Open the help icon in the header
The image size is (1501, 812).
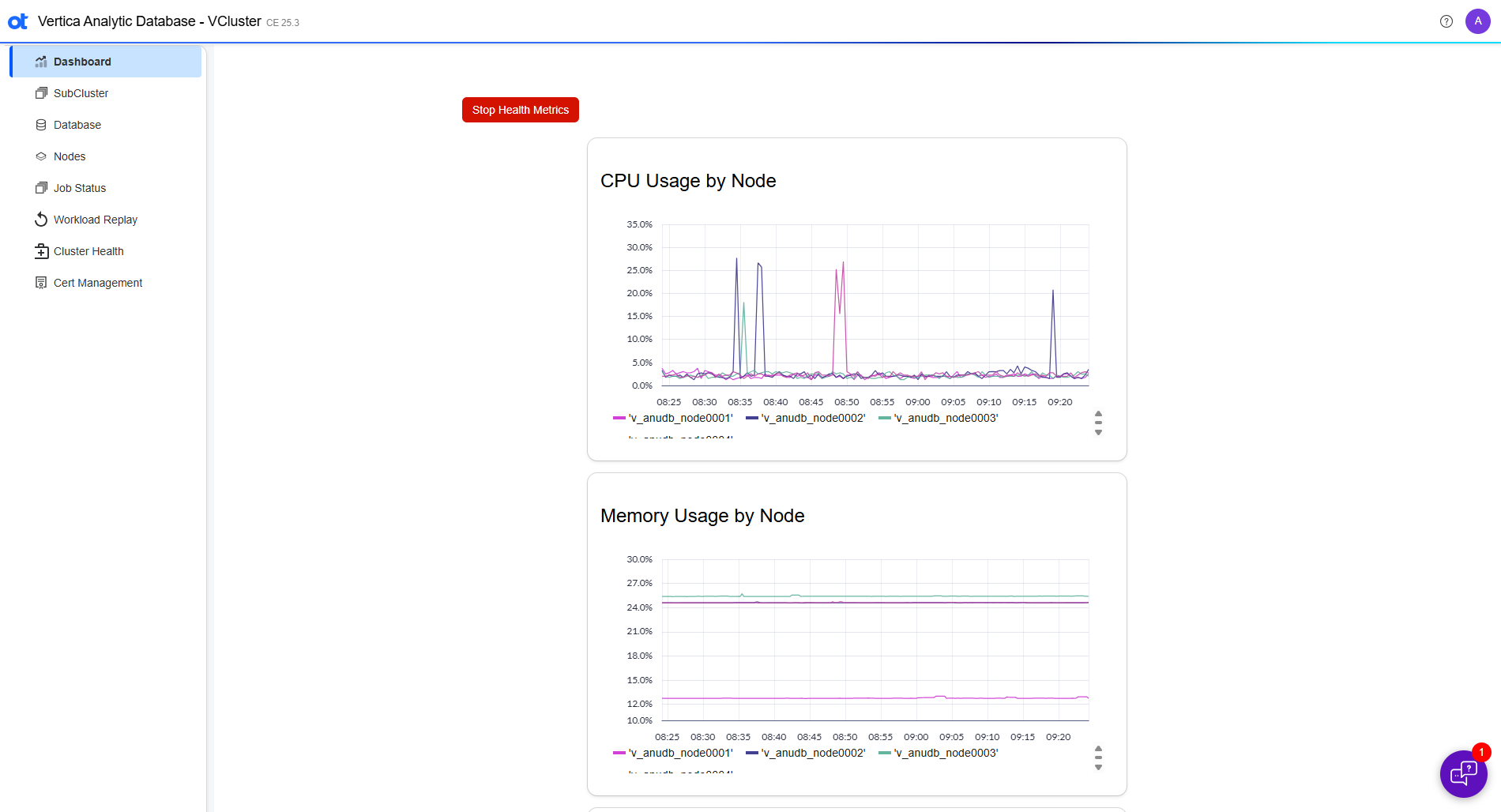tap(1446, 21)
